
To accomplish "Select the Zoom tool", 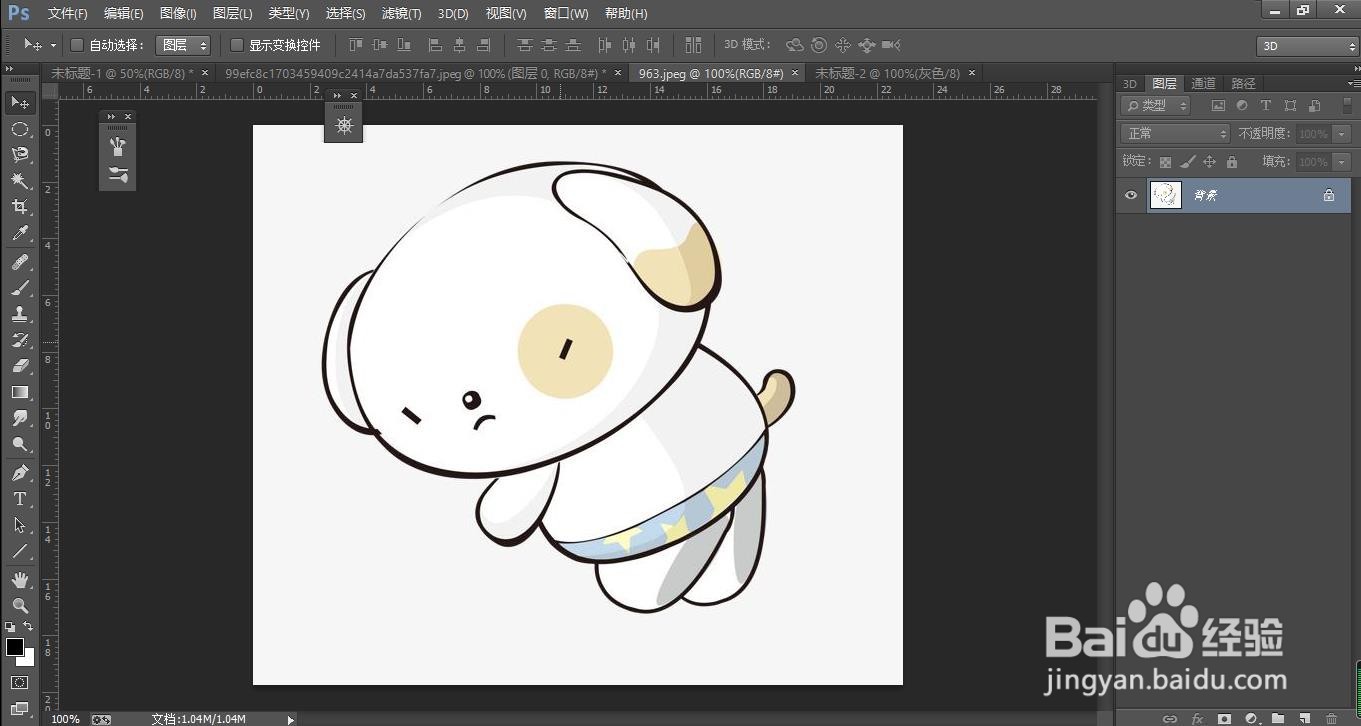I will tap(19, 605).
